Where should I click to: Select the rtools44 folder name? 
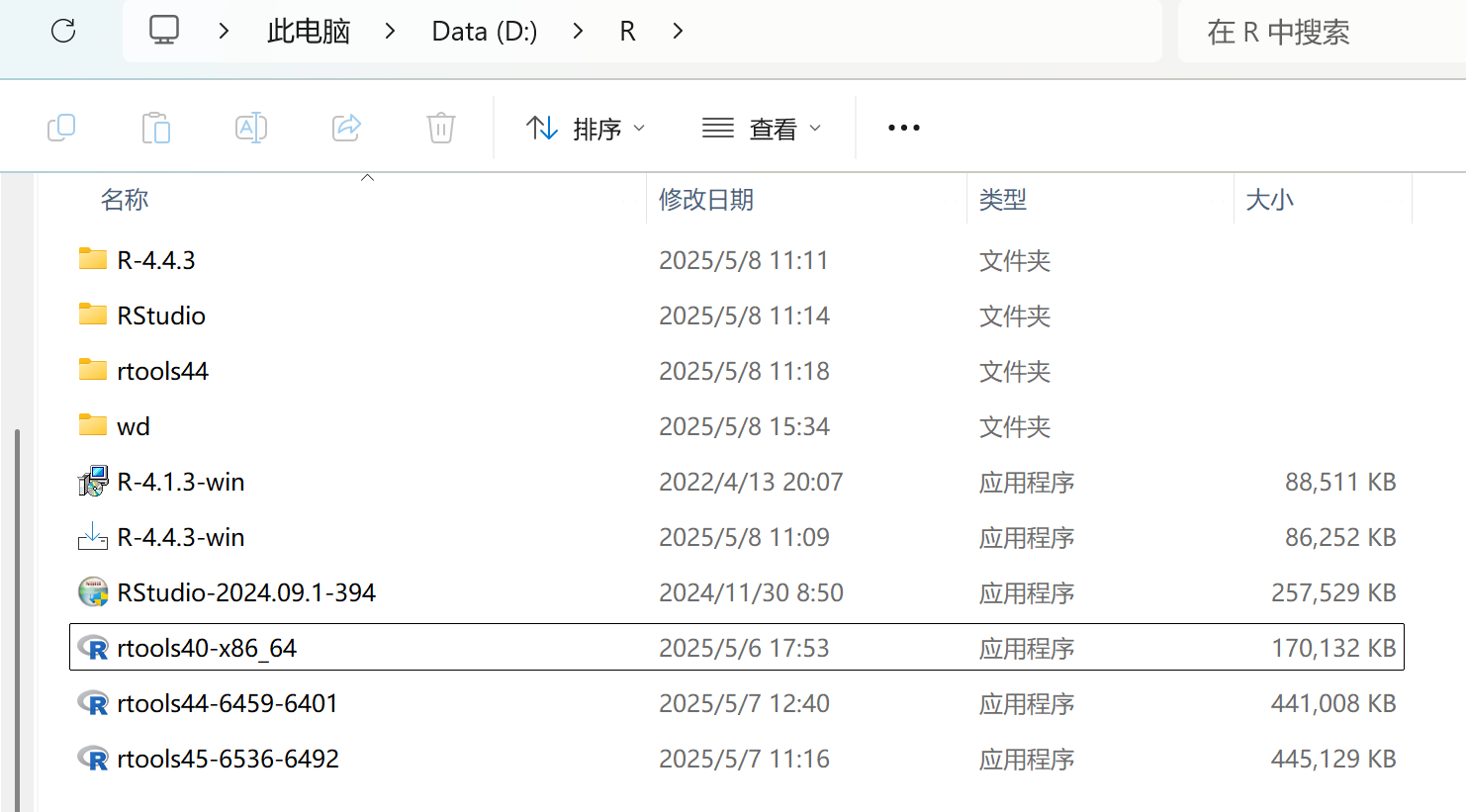pyautogui.click(x=163, y=371)
